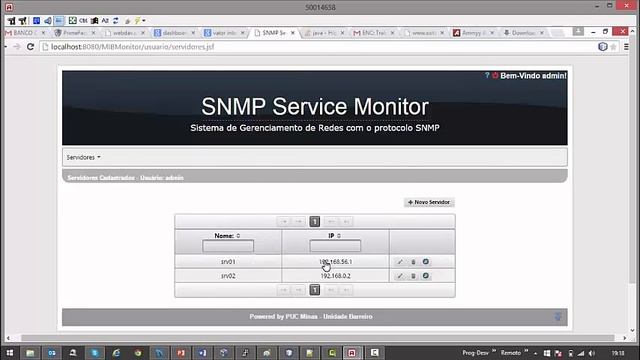Expand Prog-Desv taskbar toolbar chevron
640x360 pixels.
coord(494,351)
